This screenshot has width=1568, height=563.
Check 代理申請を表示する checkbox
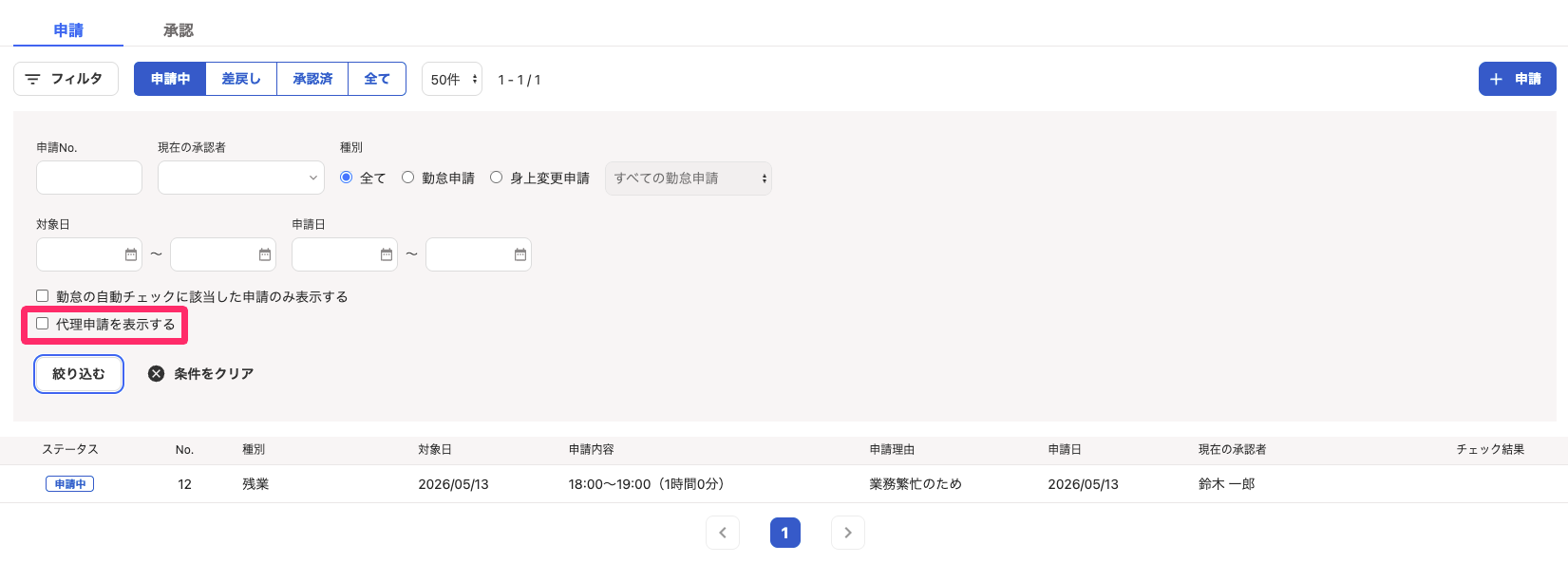click(42, 324)
